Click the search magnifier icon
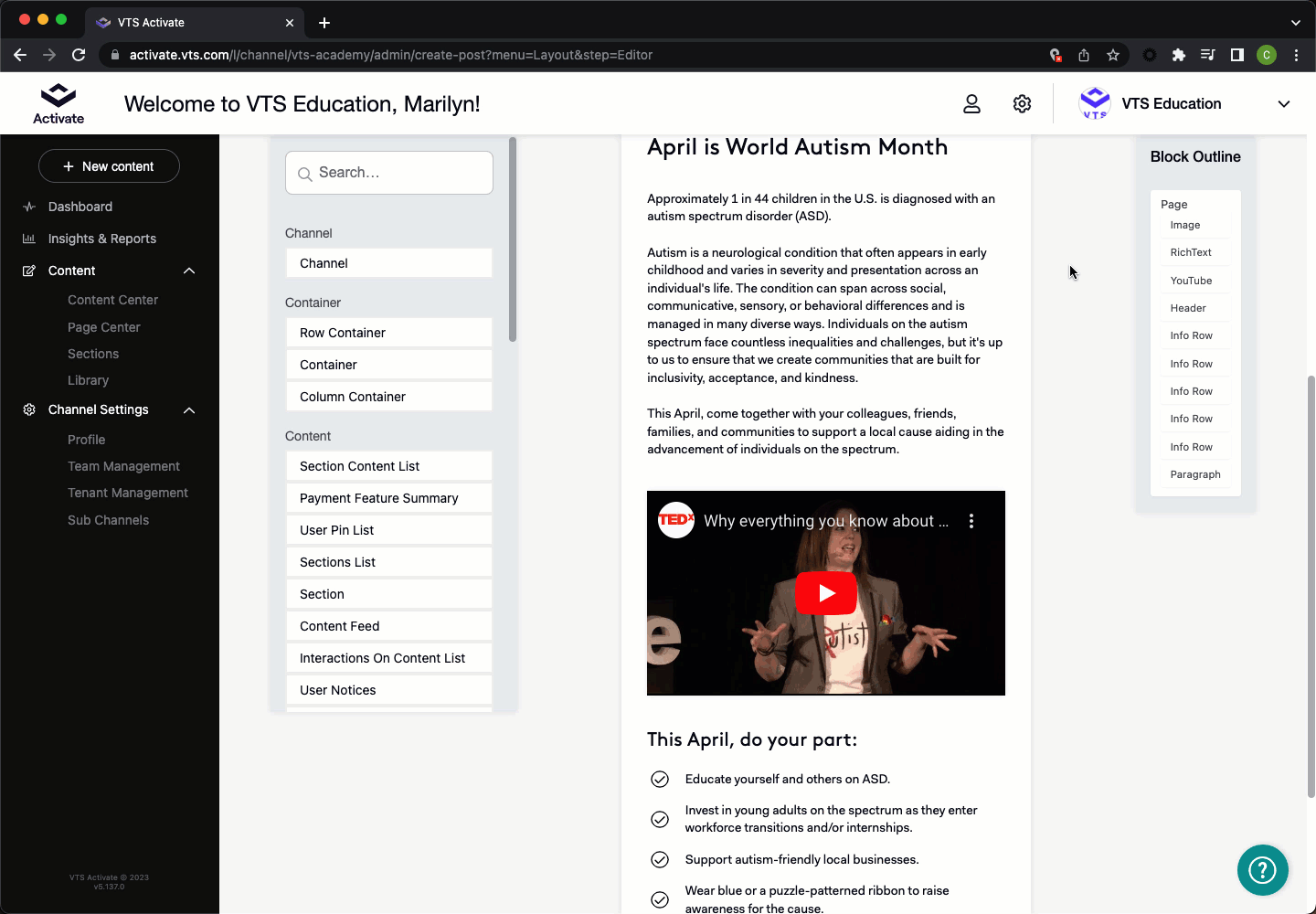The height and width of the screenshot is (914, 1316). click(305, 174)
